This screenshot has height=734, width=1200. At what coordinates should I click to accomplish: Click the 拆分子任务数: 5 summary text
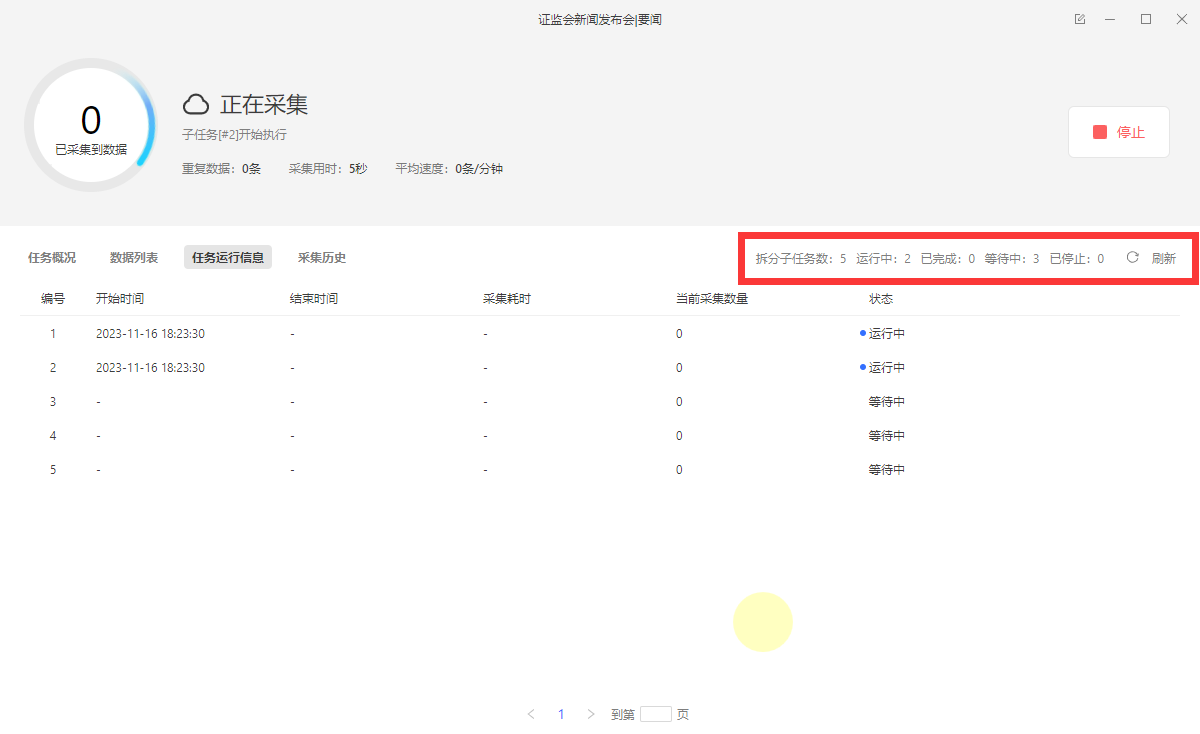point(801,258)
